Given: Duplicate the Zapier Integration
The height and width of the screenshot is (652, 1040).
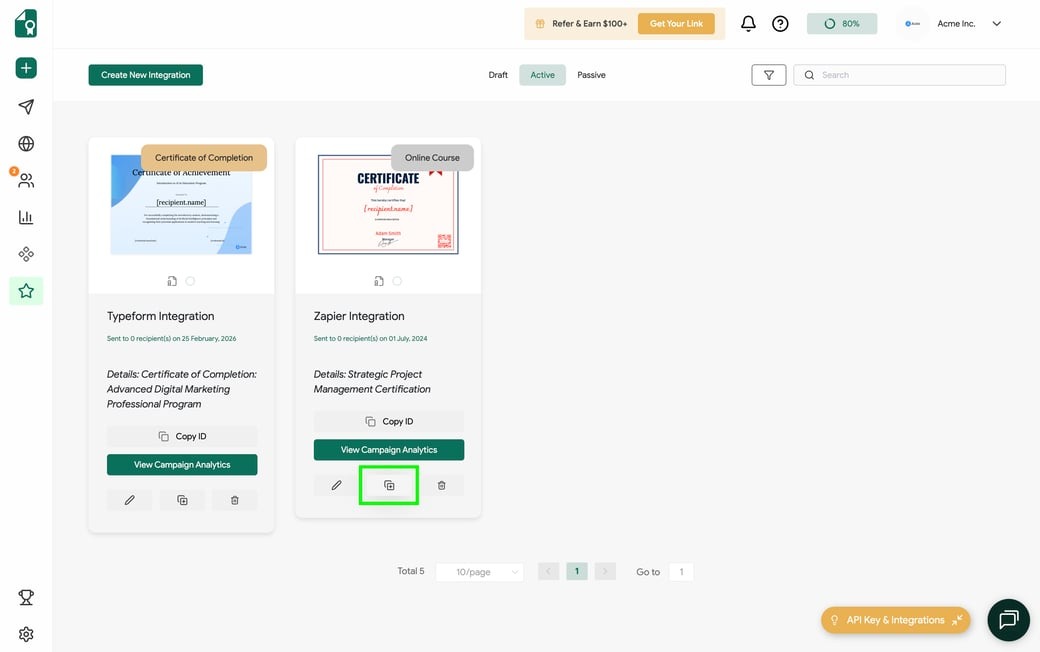Looking at the screenshot, I should coord(389,485).
